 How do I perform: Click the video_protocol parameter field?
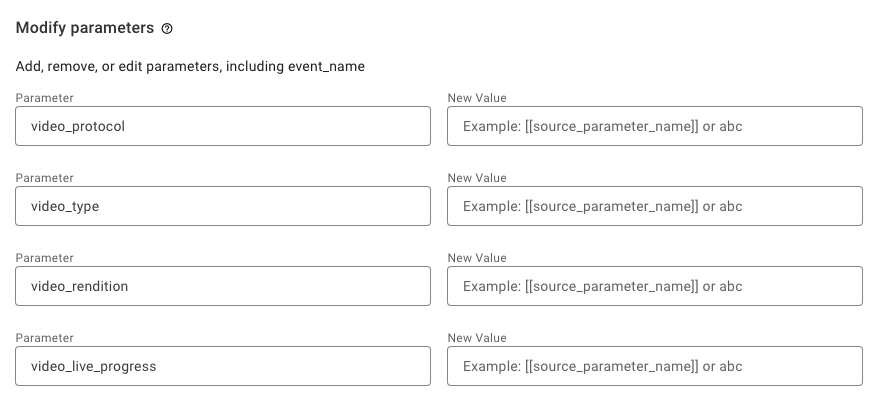223,126
